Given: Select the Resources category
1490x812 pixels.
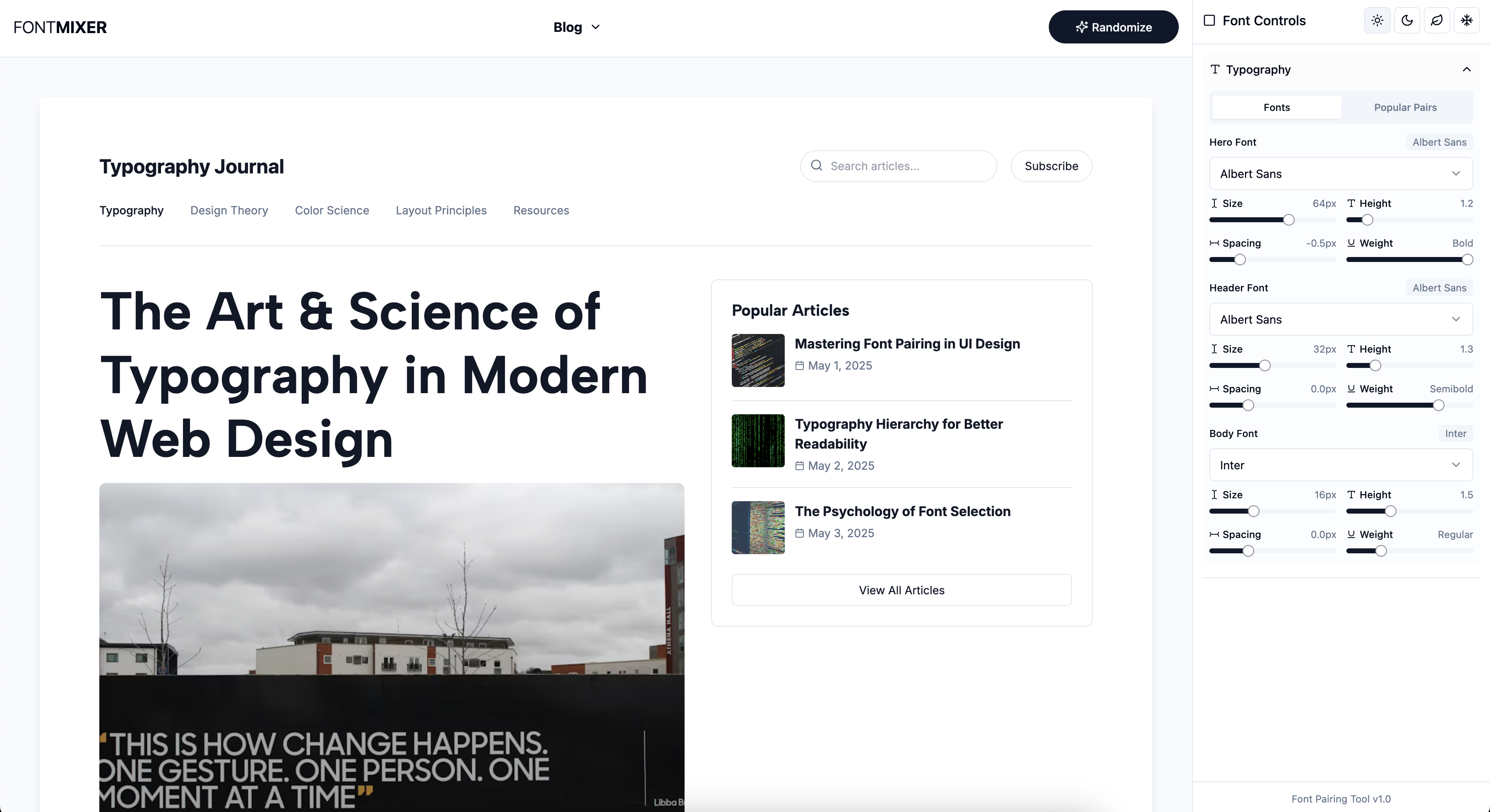Looking at the screenshot, I should click(541, 211).
